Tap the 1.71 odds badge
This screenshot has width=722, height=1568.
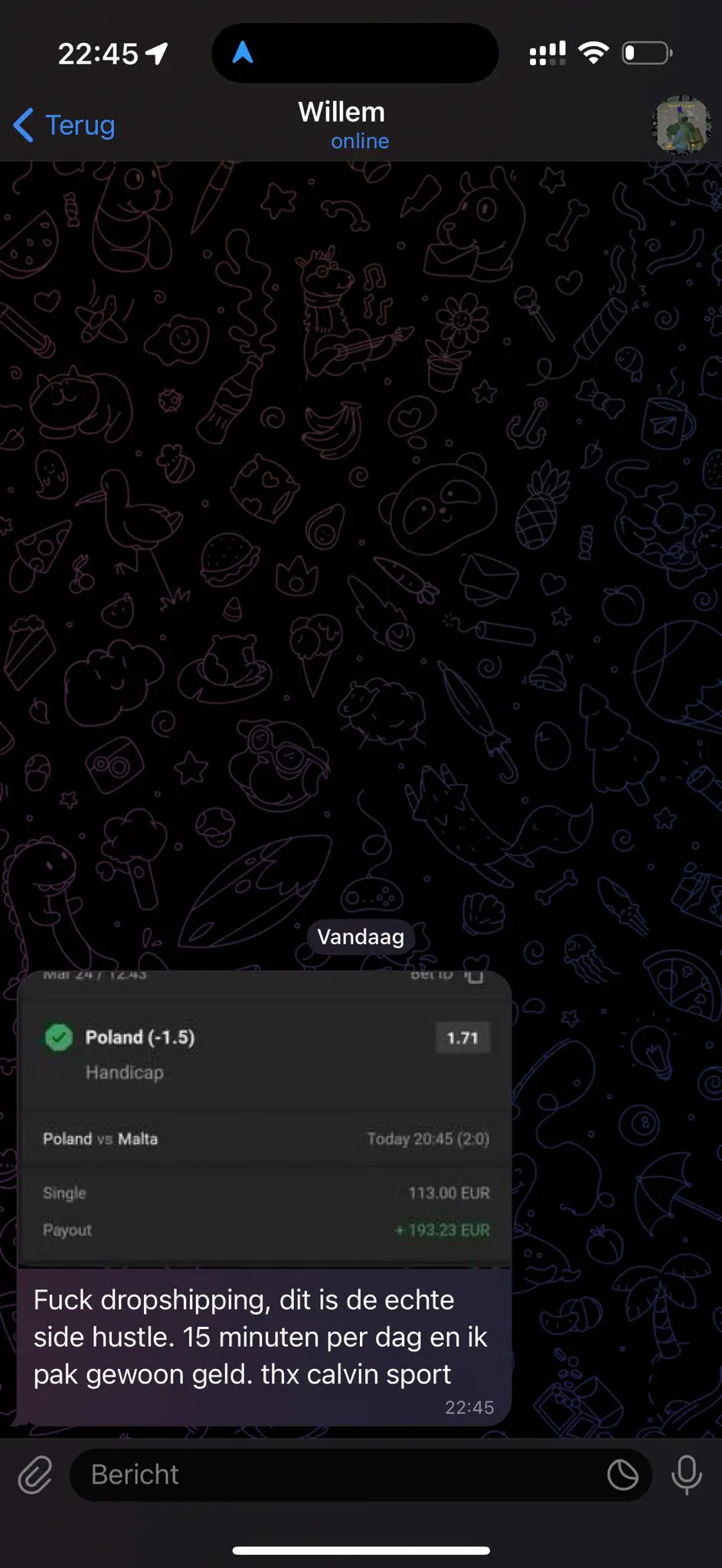pos(462,1038)
